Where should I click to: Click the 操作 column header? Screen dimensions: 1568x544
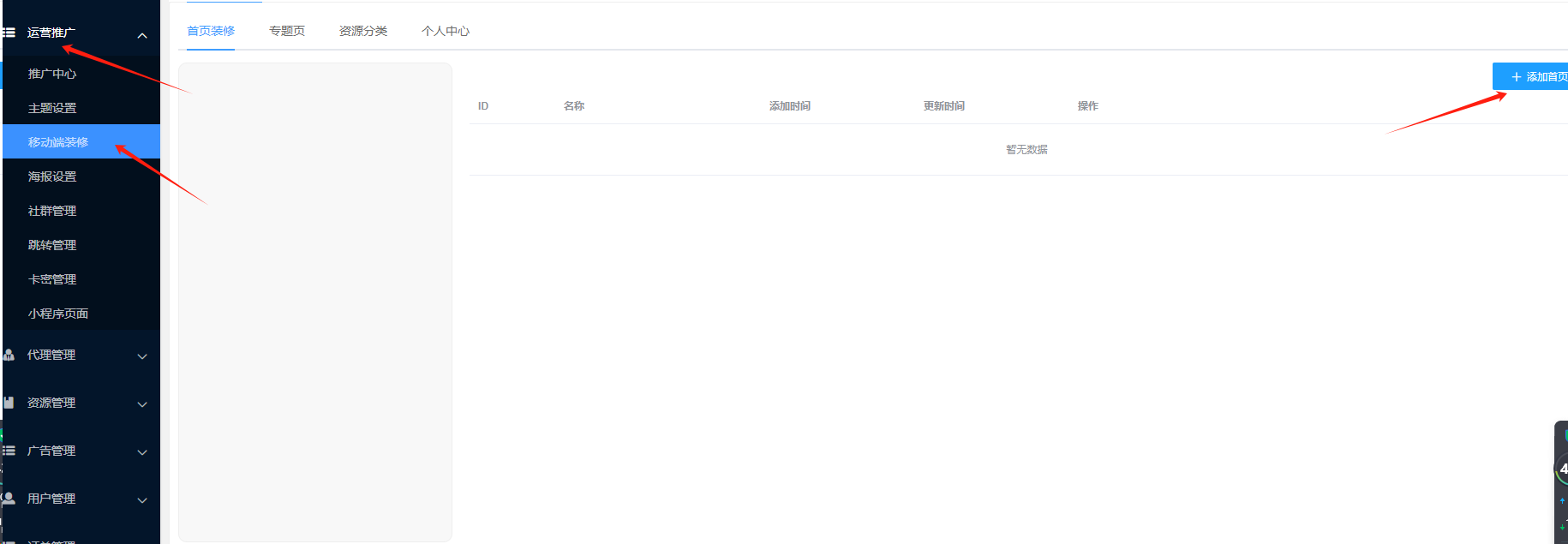[1088, 106]
